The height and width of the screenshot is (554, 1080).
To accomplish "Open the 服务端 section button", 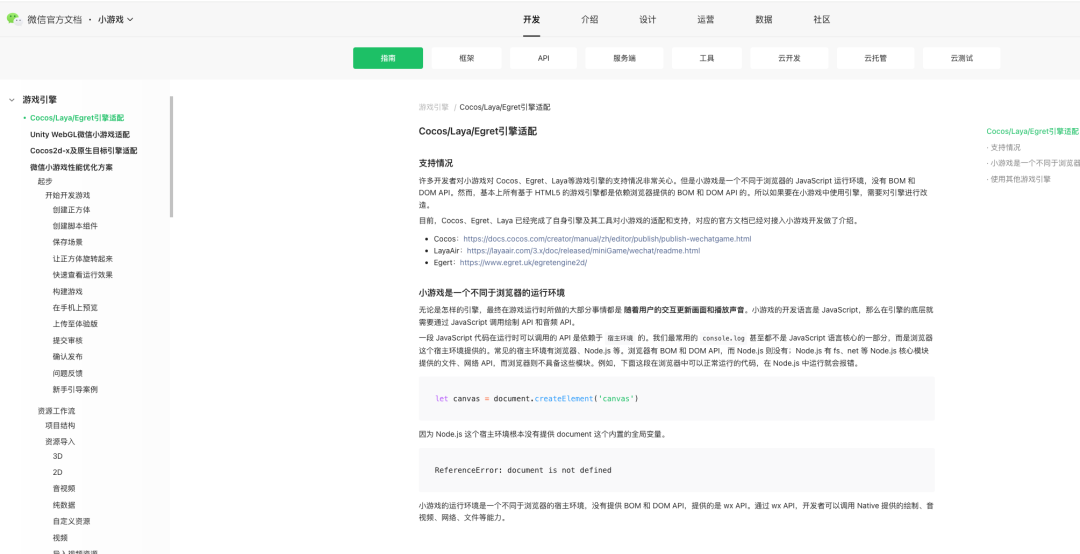I will click(624, 58).
